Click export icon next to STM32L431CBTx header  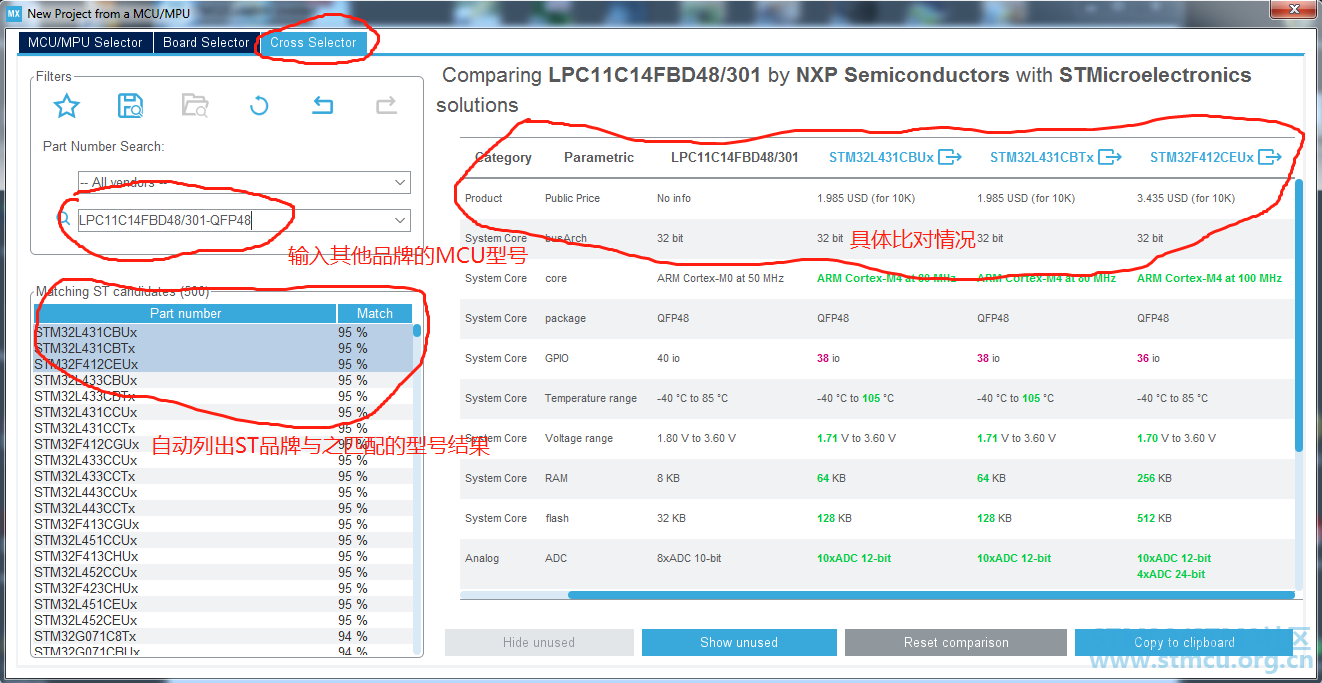coord(1110,157)
